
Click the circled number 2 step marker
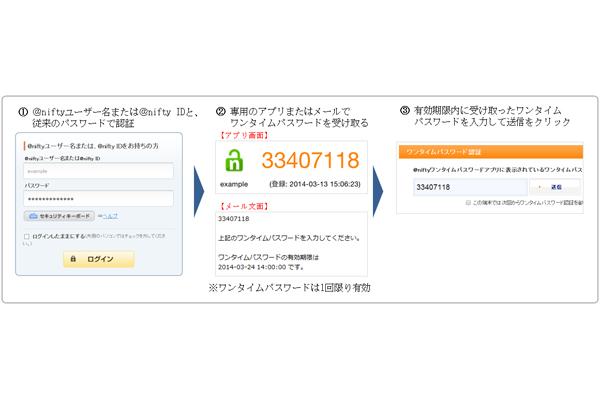[x=220, y=108]
